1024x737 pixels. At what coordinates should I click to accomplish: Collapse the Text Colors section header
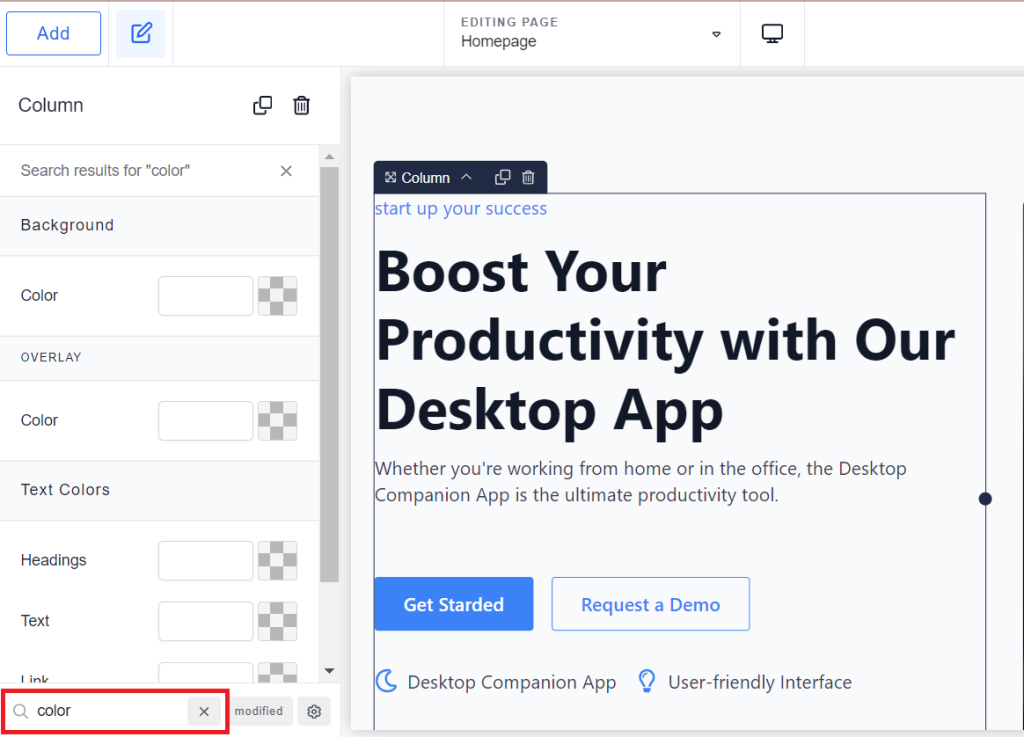pyautogui.click(x=159, y=490)
